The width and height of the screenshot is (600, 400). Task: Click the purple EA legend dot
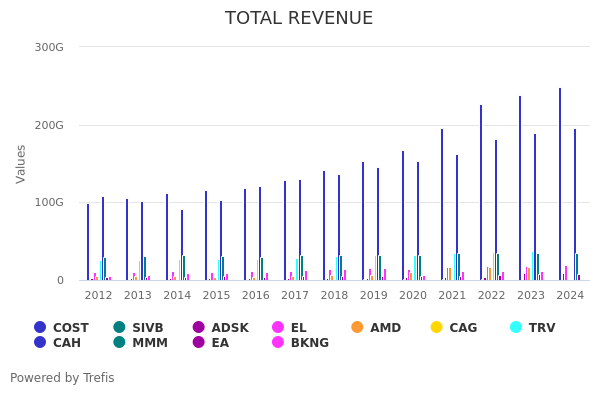199,343
